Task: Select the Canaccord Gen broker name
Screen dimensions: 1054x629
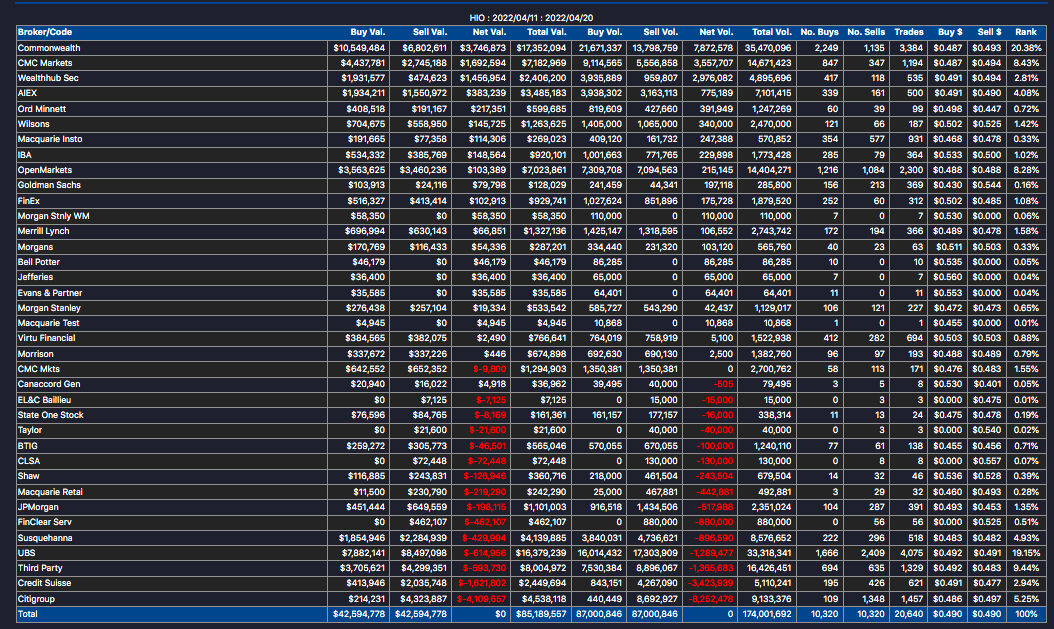Action: (x=48, y=384)
